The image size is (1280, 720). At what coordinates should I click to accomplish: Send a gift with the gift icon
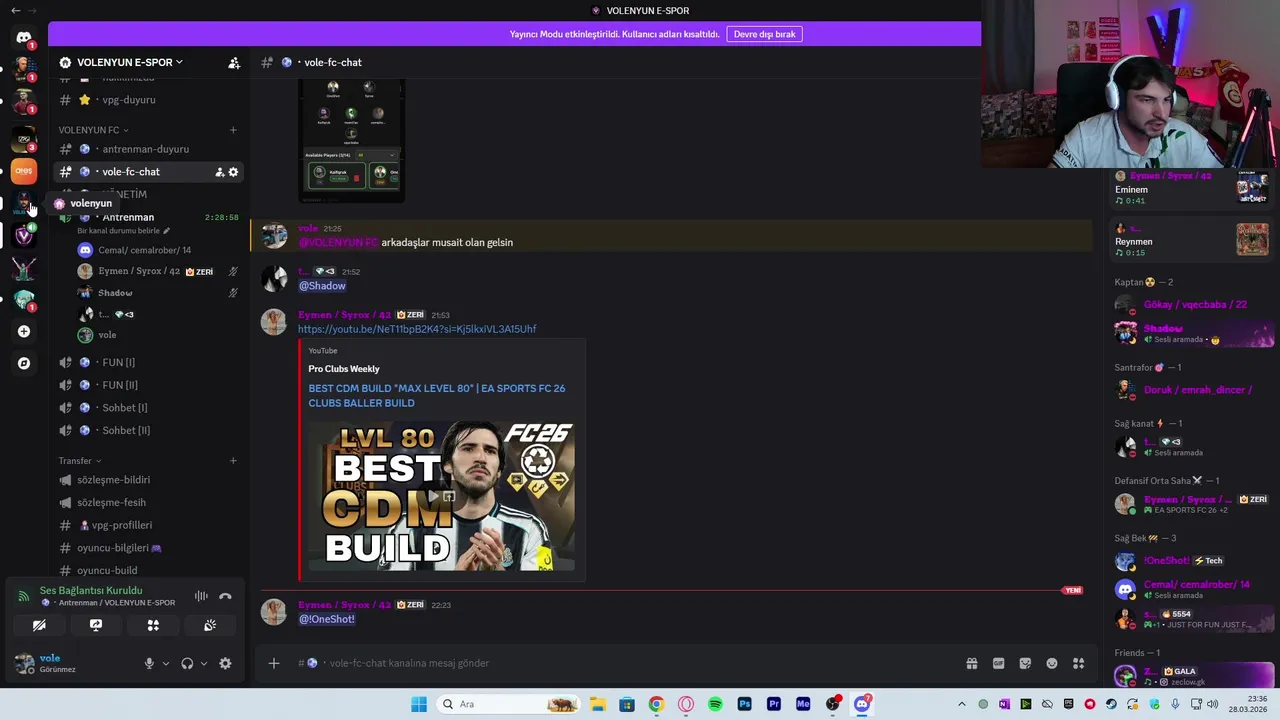click(971, 663)
